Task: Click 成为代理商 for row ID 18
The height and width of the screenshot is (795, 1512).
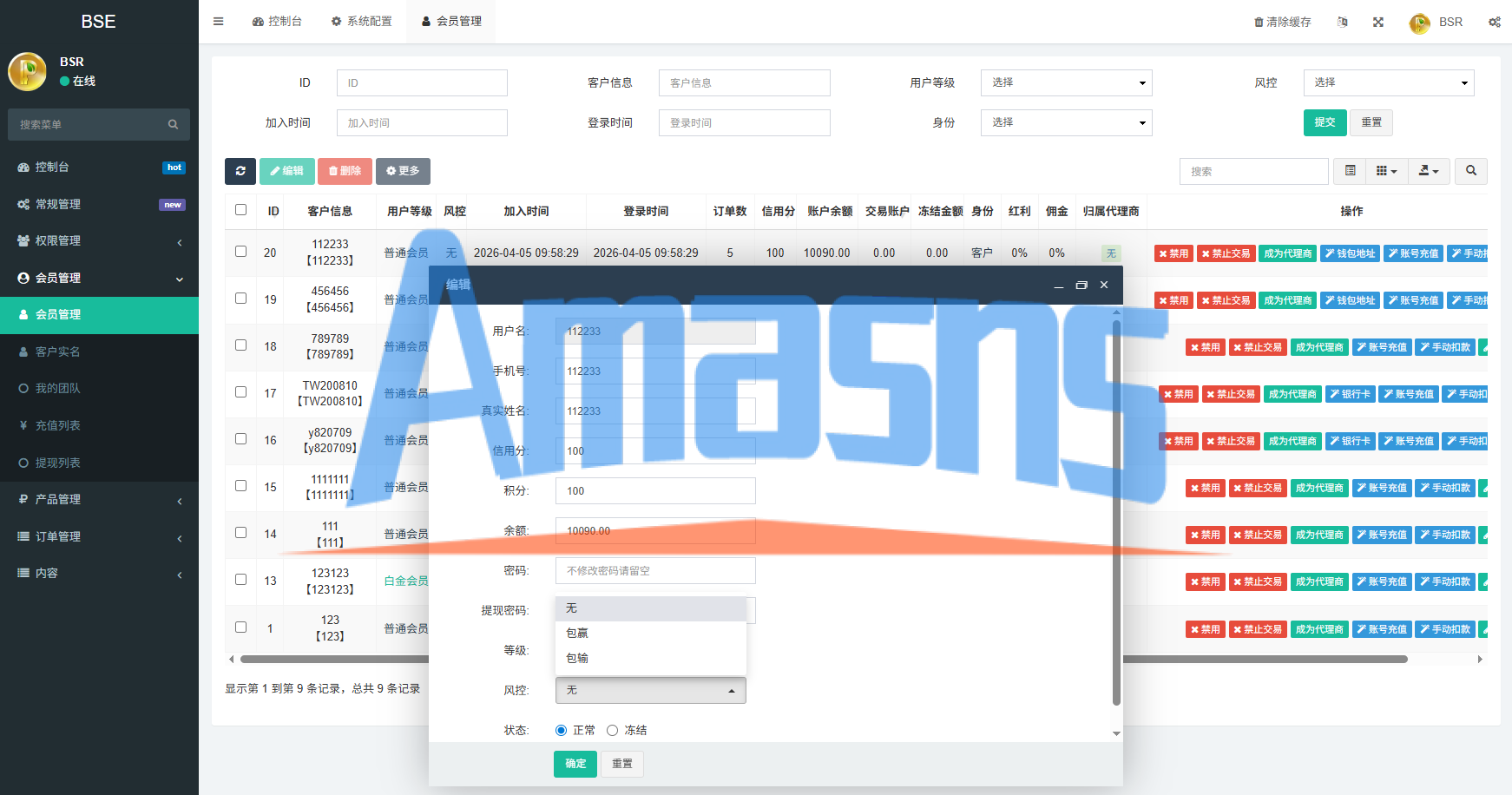Action: tap(1319, 347)
